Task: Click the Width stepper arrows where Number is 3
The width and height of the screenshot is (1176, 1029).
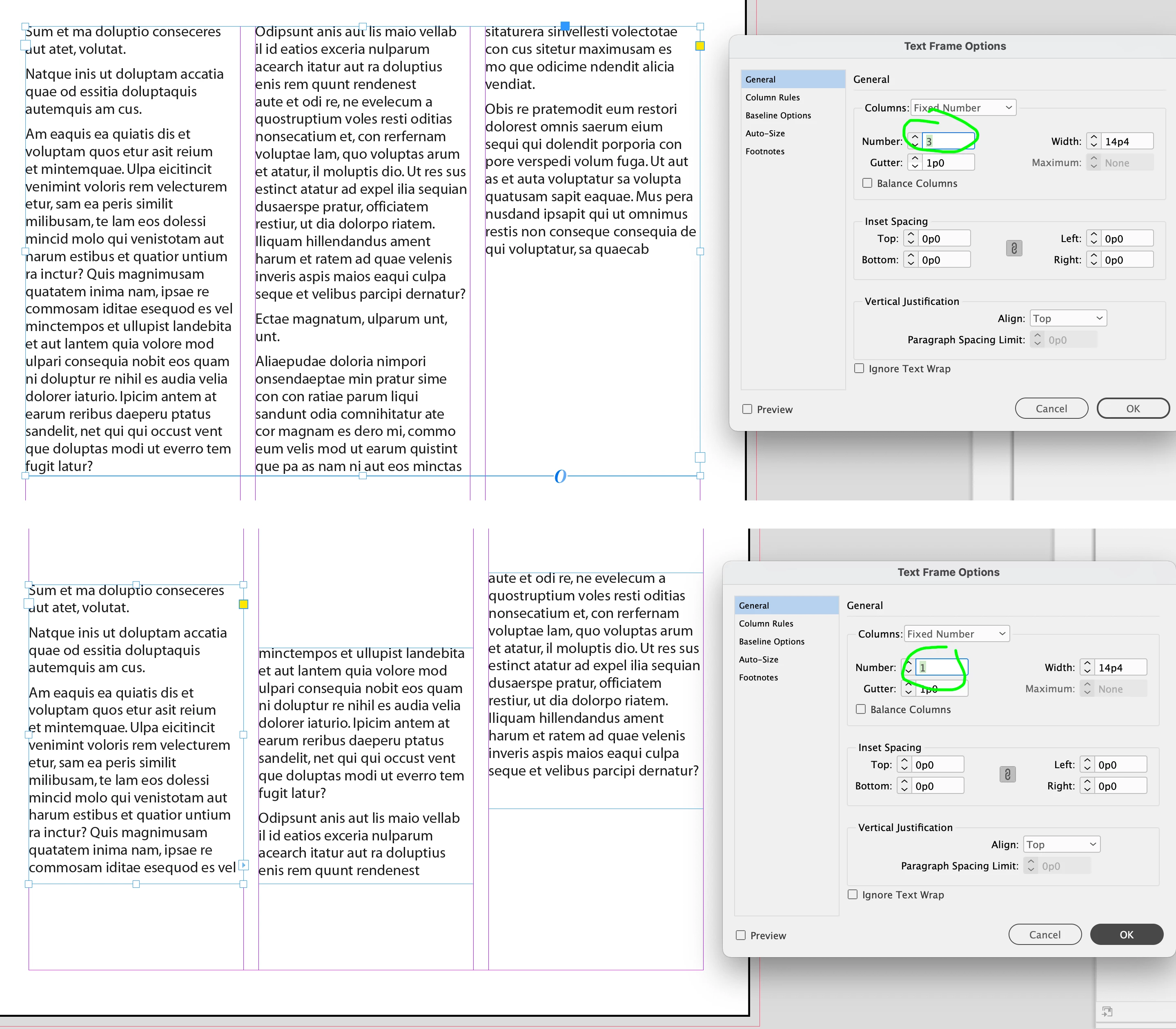Action: (x=1093, y=141)
